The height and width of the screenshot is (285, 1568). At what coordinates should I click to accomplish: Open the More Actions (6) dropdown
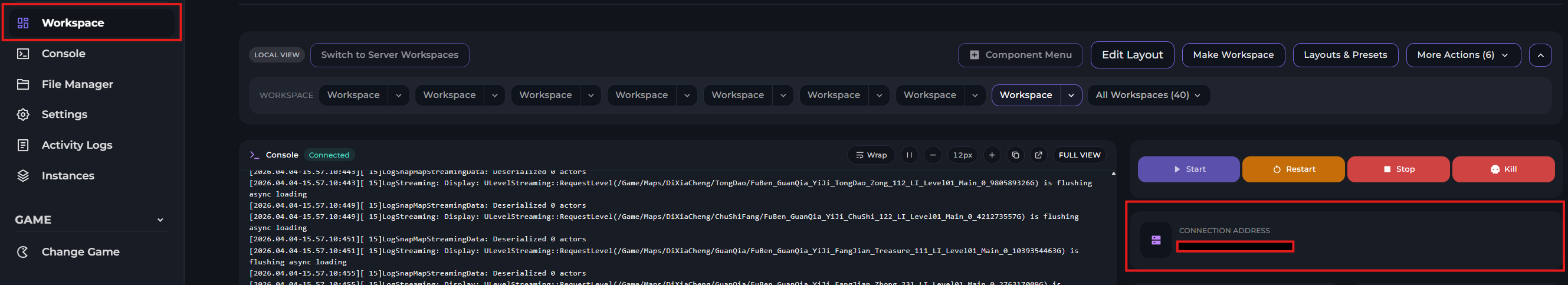coord(1462,55)
